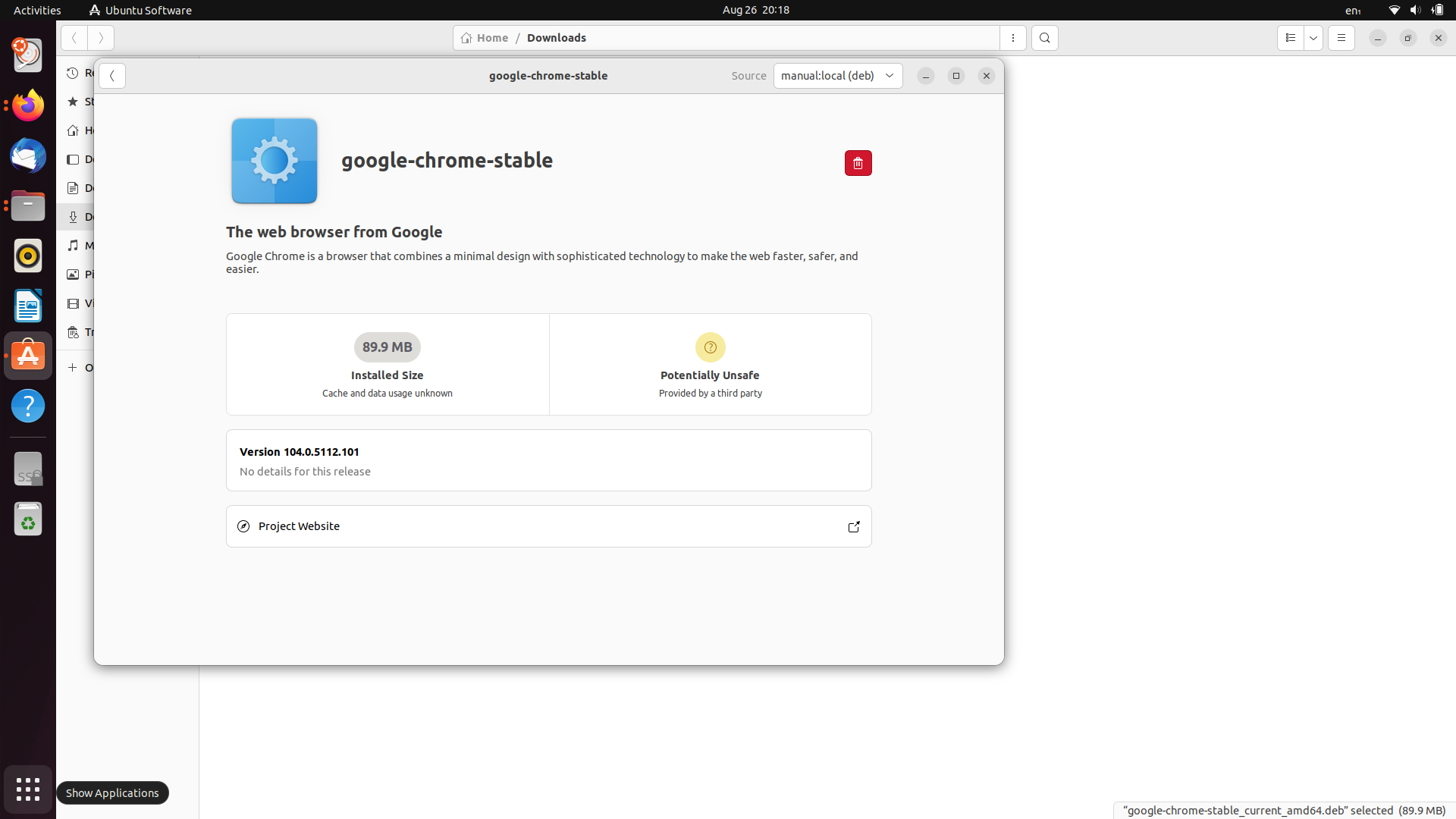Minimize the Ubuntu Software window
1456x819 pixels.
[x=925, y=76]
